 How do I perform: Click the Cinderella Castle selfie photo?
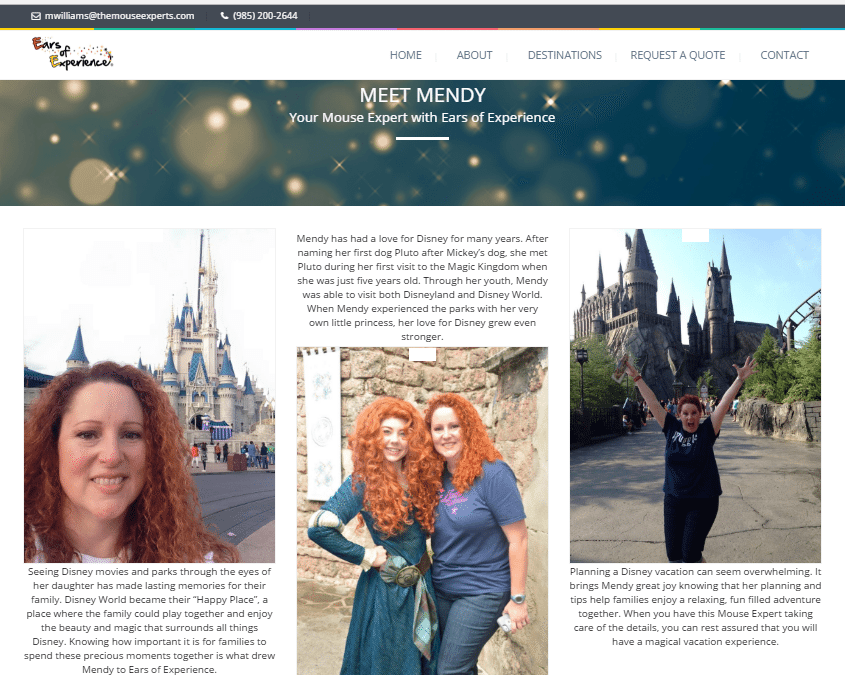pos(149,396)
